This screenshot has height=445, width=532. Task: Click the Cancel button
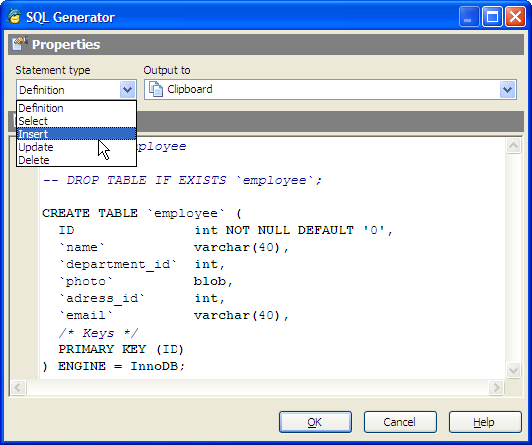400,422
